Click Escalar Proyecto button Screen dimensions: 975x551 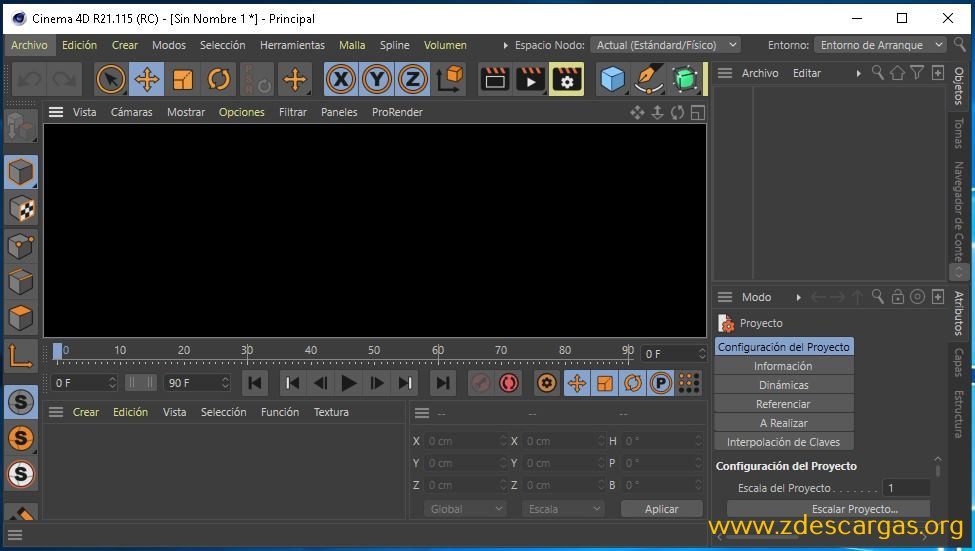pyautogui.click(x=829, y=509)
